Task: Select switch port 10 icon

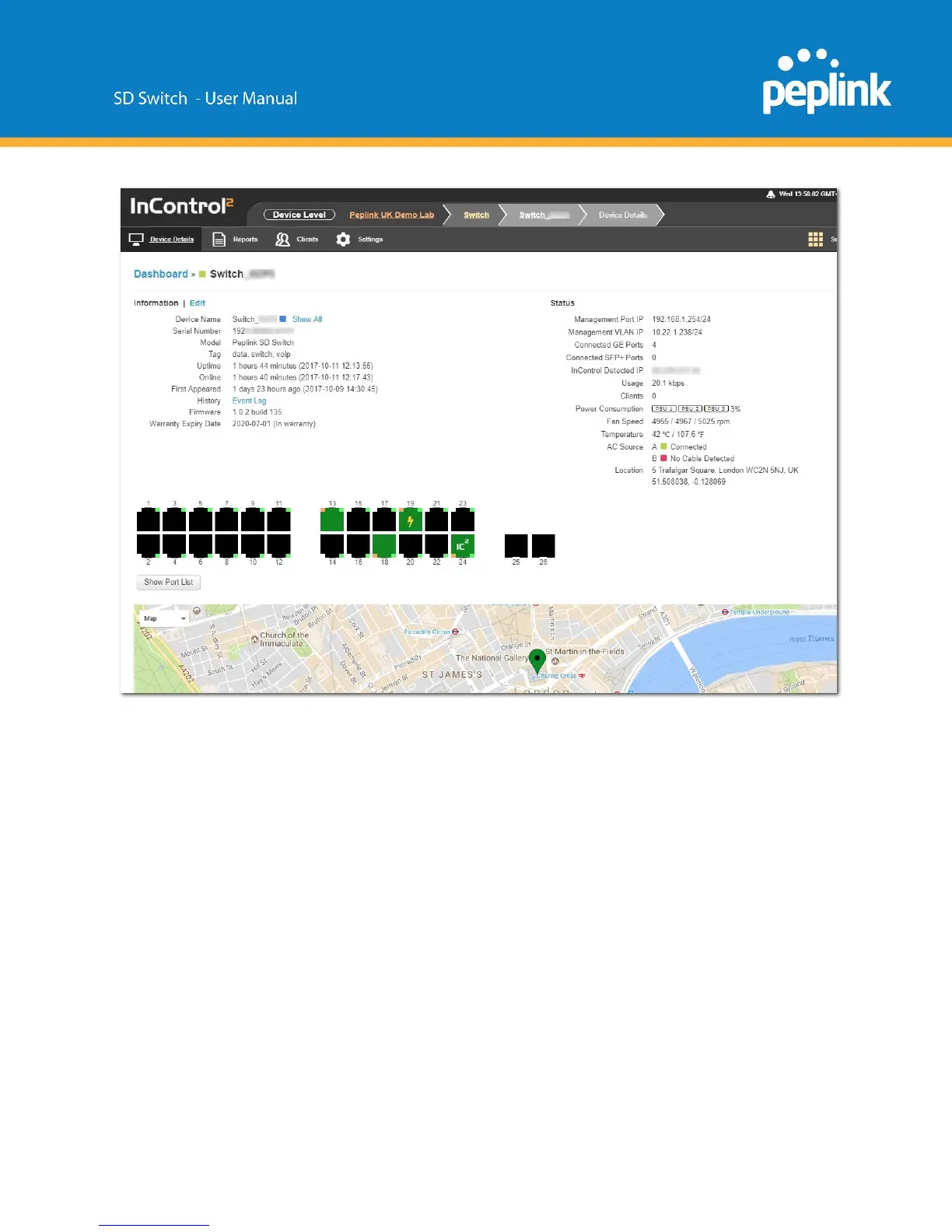Action: pyautogui.click(x=253, y=545)
